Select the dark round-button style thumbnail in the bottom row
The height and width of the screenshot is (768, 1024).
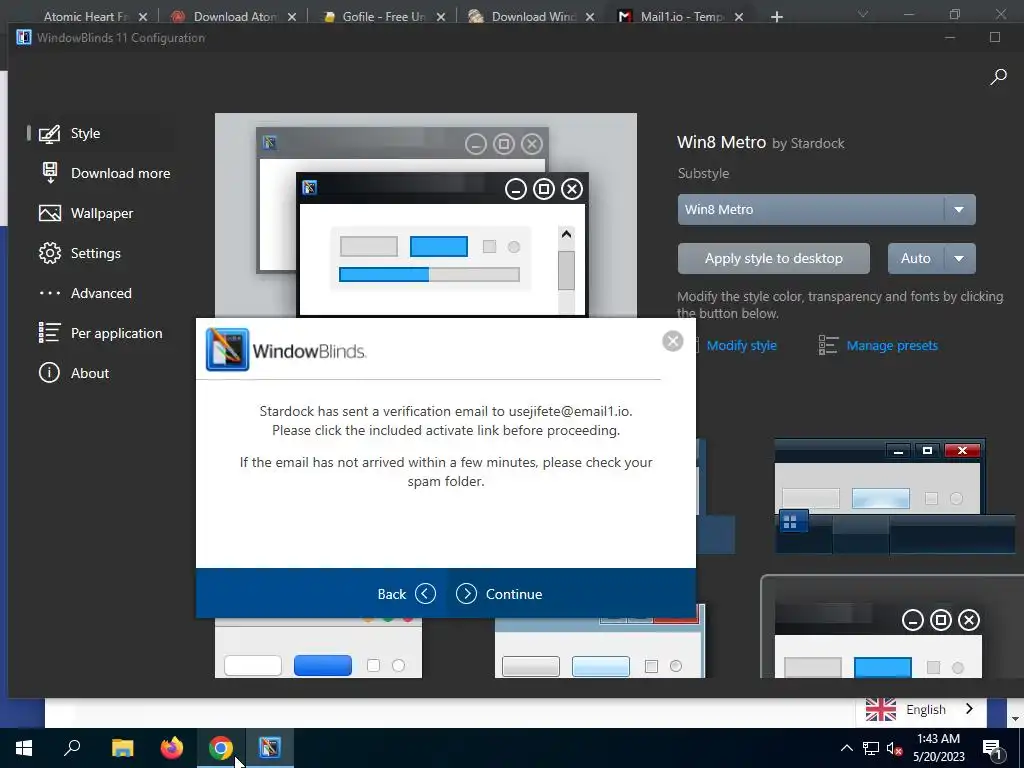(891, 627)
